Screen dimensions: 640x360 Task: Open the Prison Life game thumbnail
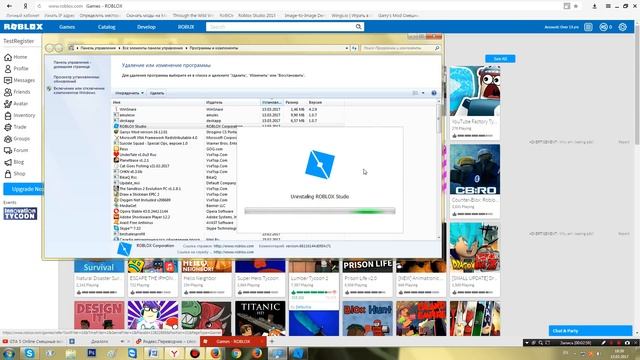pyautogui.click(x=367, y=266)
